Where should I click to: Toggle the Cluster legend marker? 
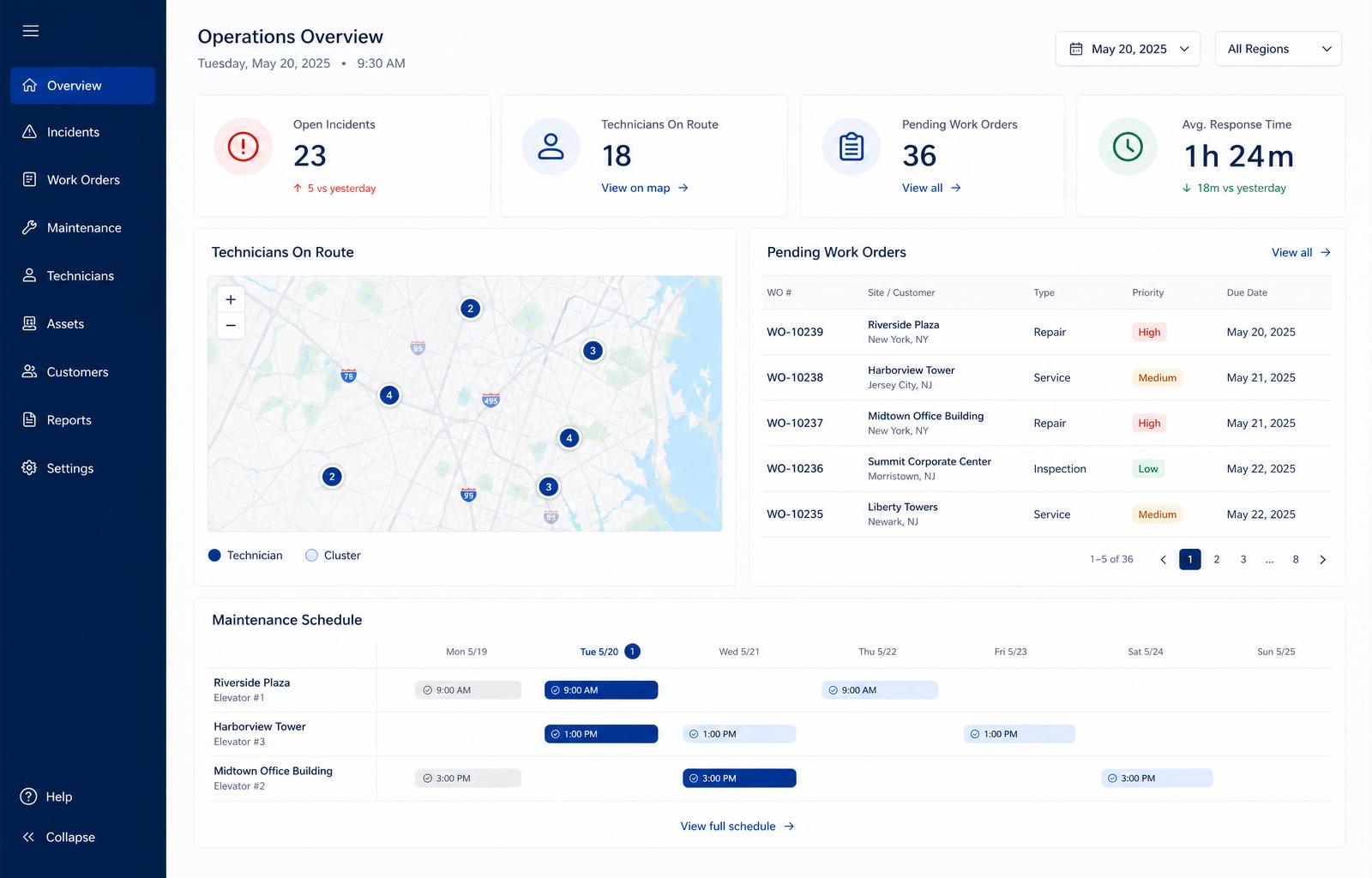coord(312,556)
